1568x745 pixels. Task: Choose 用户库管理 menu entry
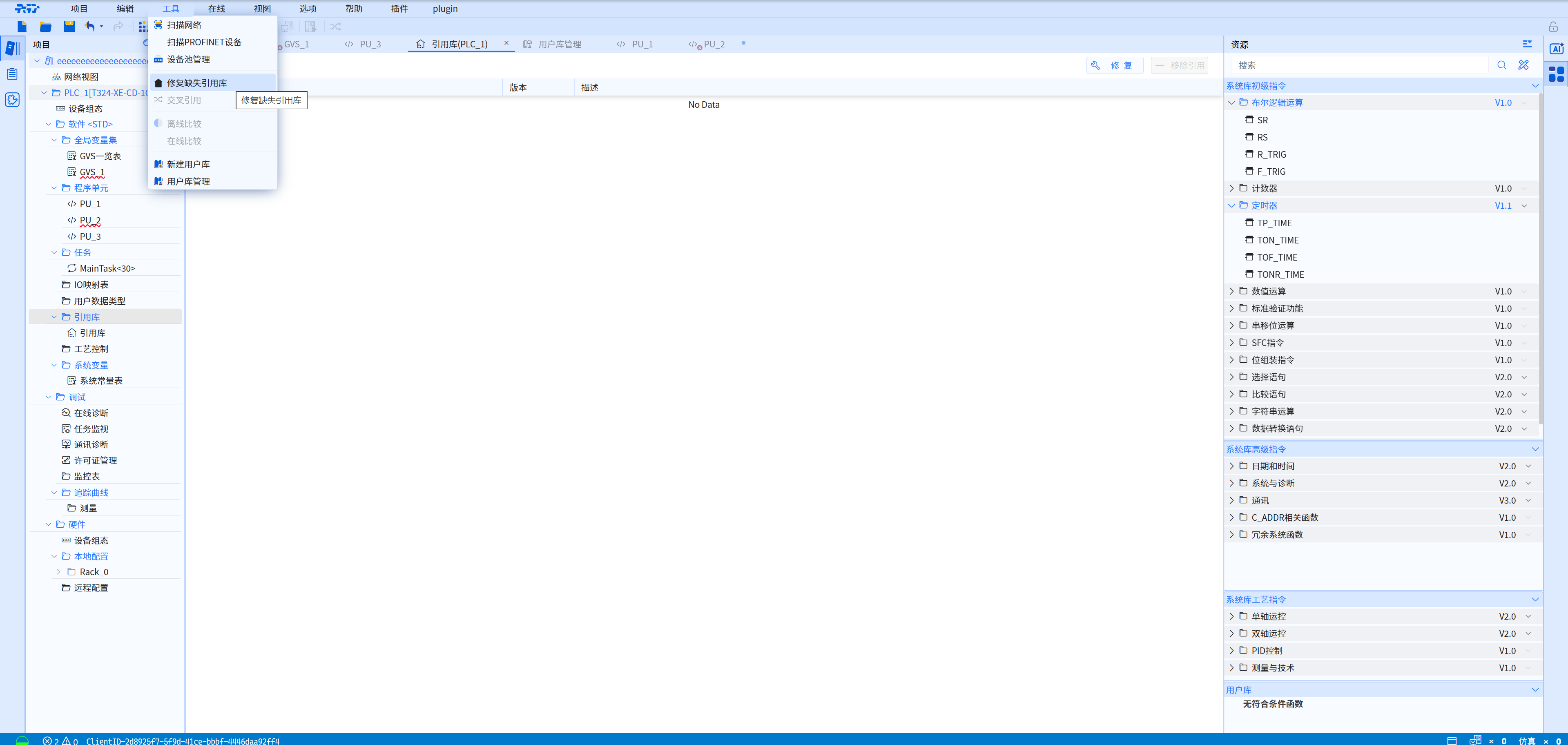coord(188,181)
